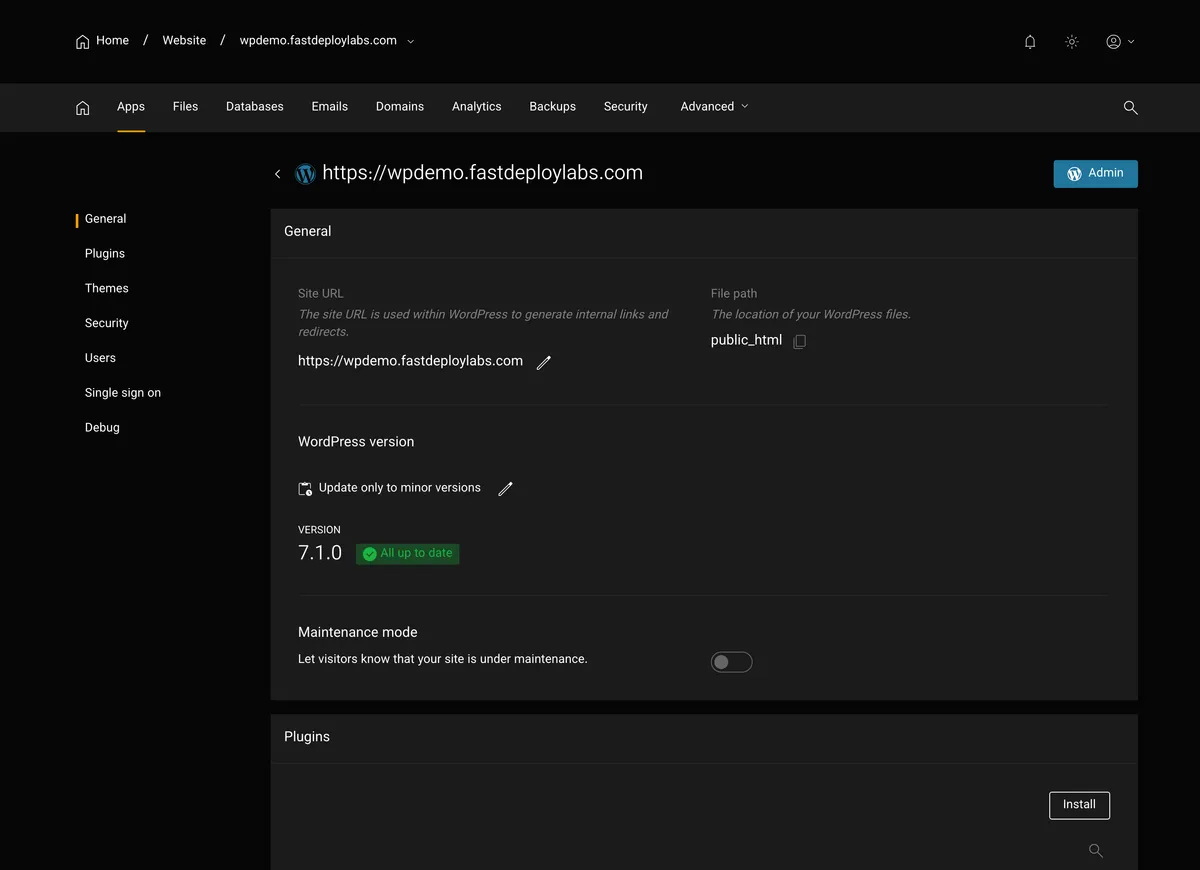
Task: Select the Analytics tab
Action: click(x=476, y=106)
